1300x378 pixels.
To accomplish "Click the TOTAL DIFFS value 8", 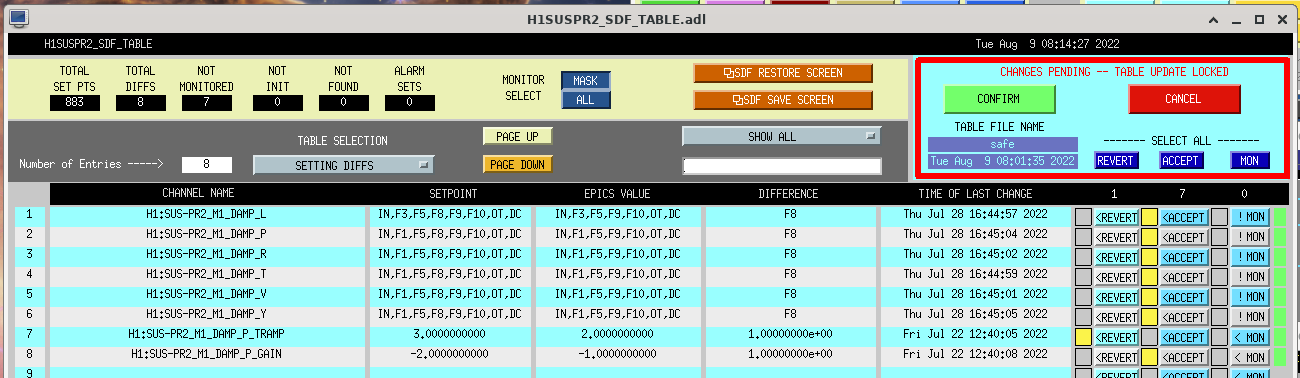I will click(141, 102).
